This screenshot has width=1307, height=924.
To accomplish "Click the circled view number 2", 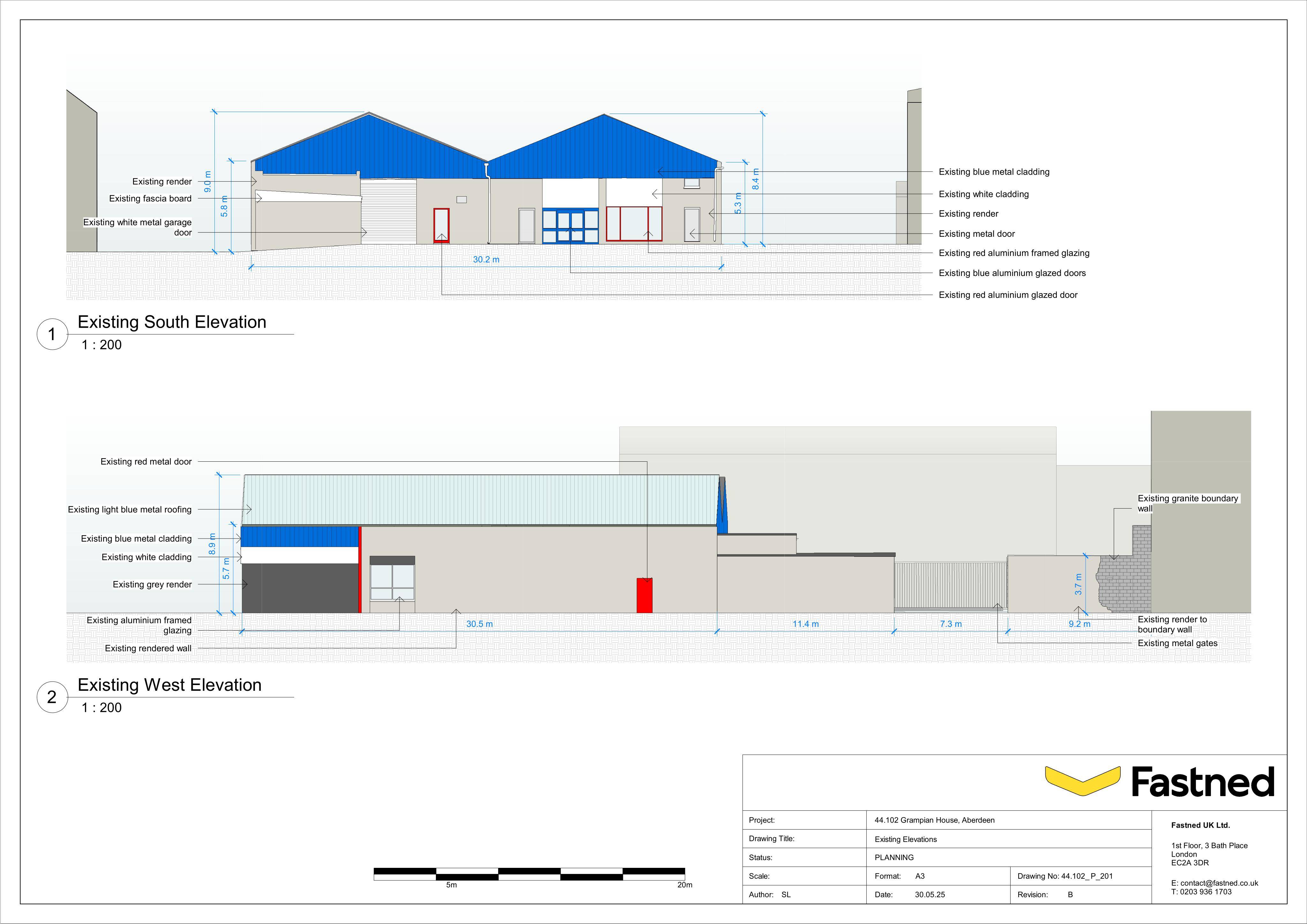I will coord(52,697).
